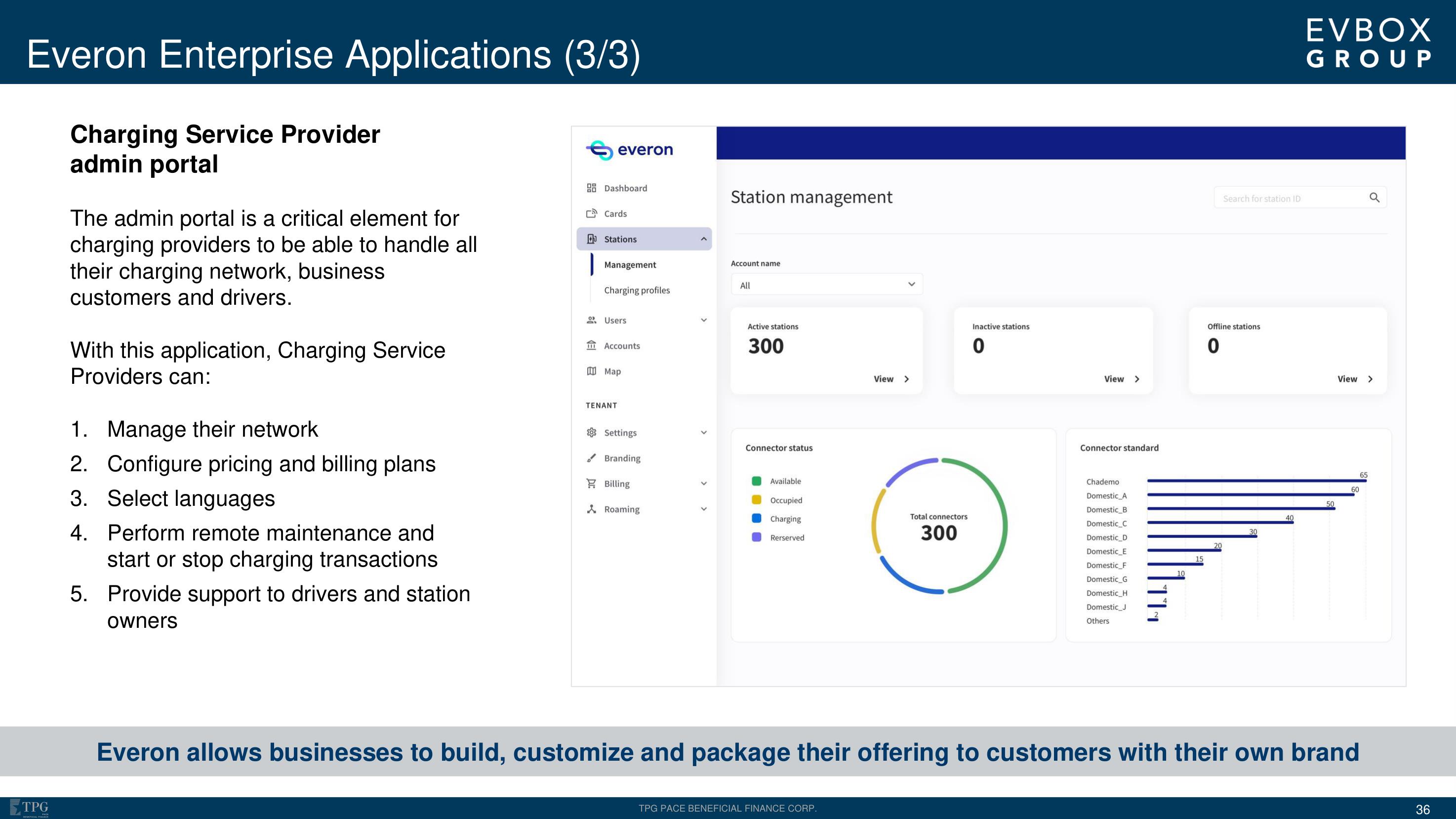Click View under Inactive stations
1456x819 pixels.
point(1114,379)
